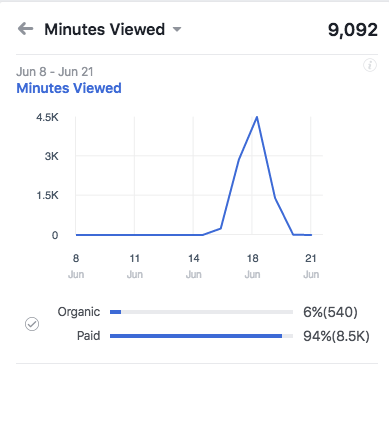Select the 21 Jun axis label
389x447 pixels.
tap(311, 266)
